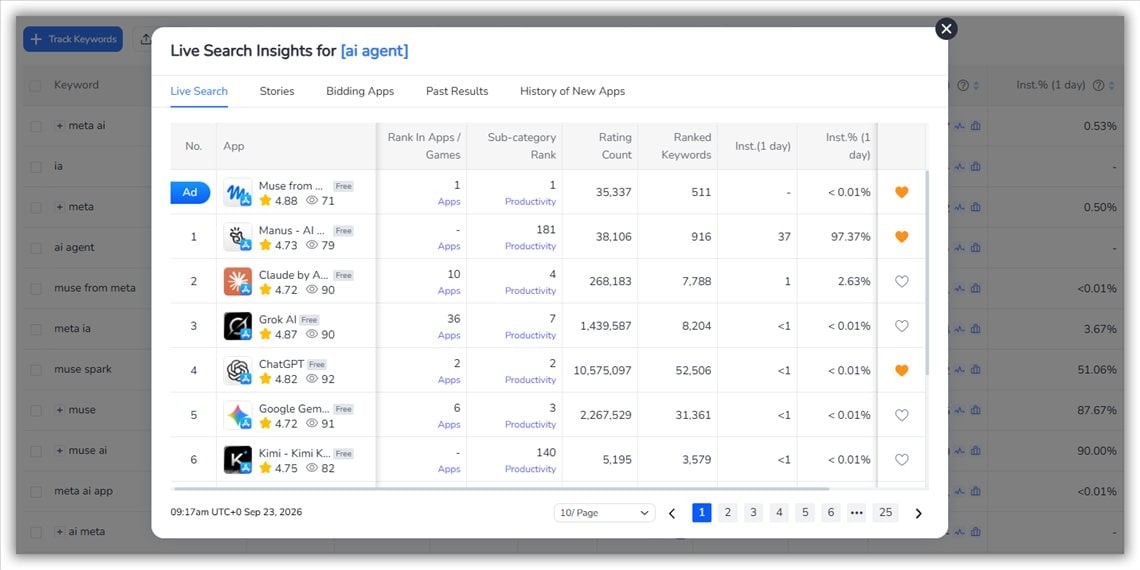1140x570 pixels.
Task: Click the export icon next to Track Keywords
Action: (x=145, y=39)
